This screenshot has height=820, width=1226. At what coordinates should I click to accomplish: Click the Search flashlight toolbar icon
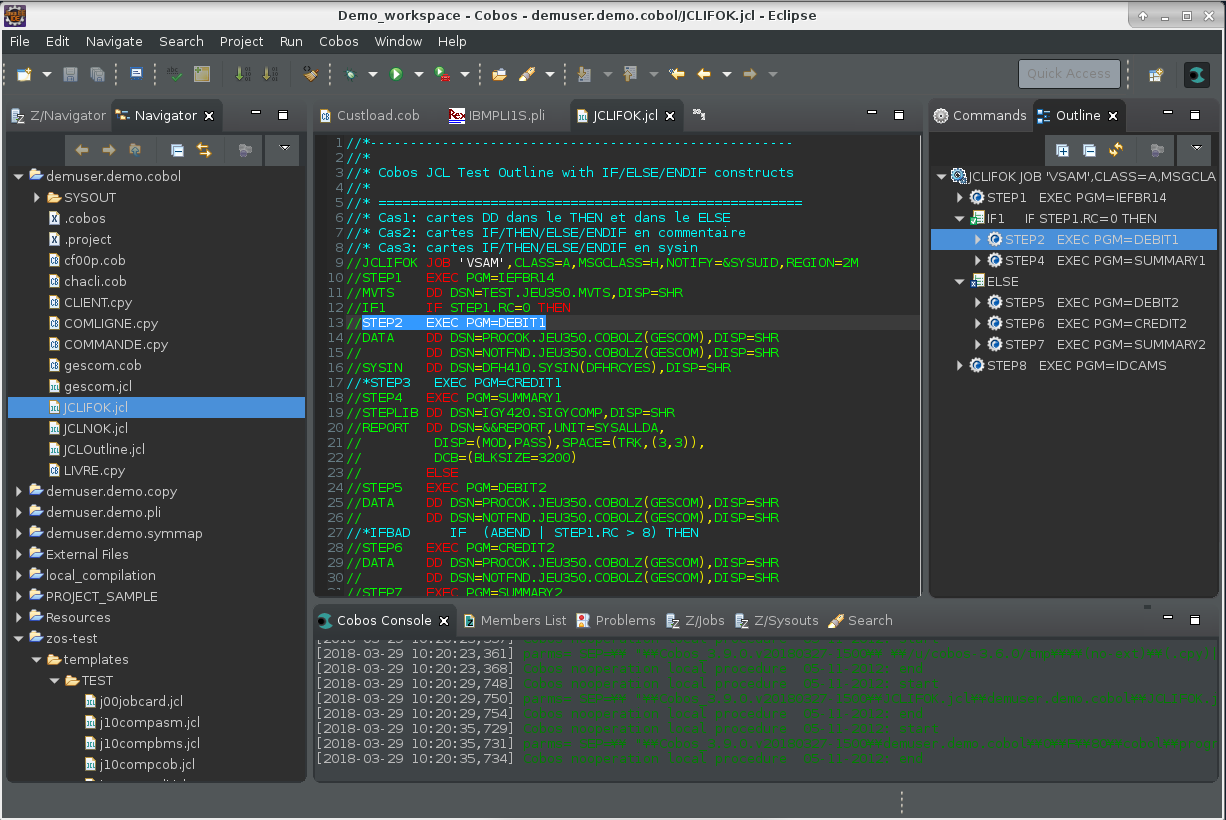pos(527,74)
